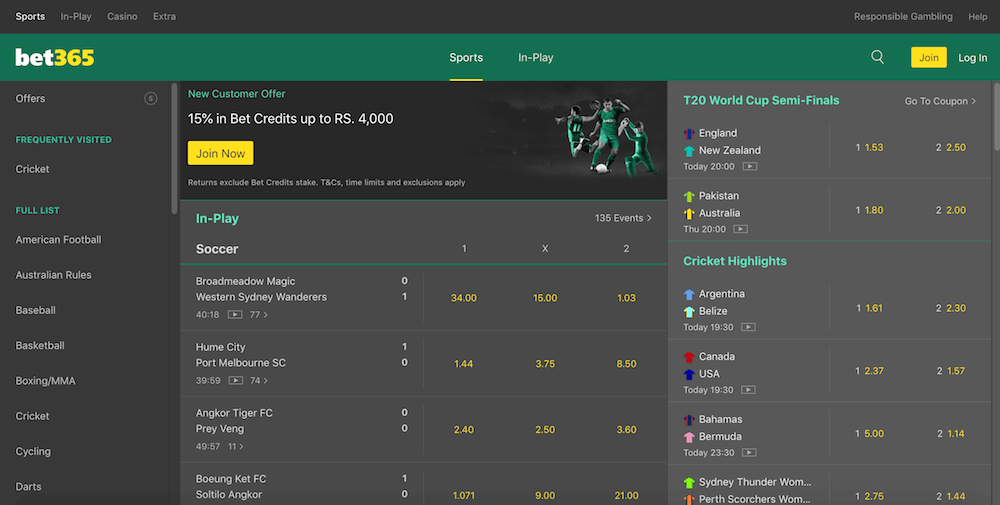Open Baseball in sidebar
The width and height of the screenshot is (1000, 505).
tap(36, 310)
